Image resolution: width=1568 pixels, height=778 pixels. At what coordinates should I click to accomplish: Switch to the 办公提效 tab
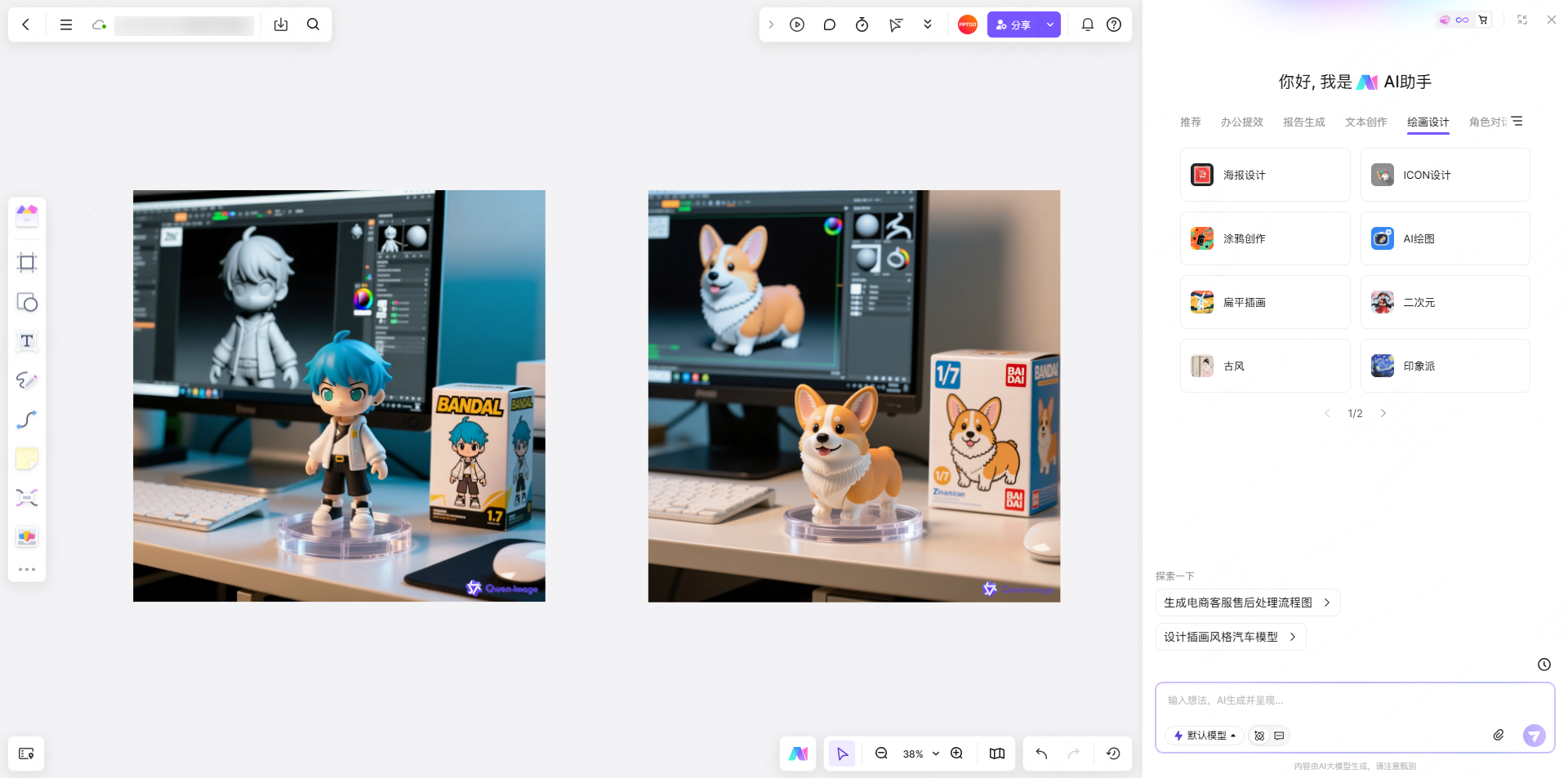[x=1242, y=122]
